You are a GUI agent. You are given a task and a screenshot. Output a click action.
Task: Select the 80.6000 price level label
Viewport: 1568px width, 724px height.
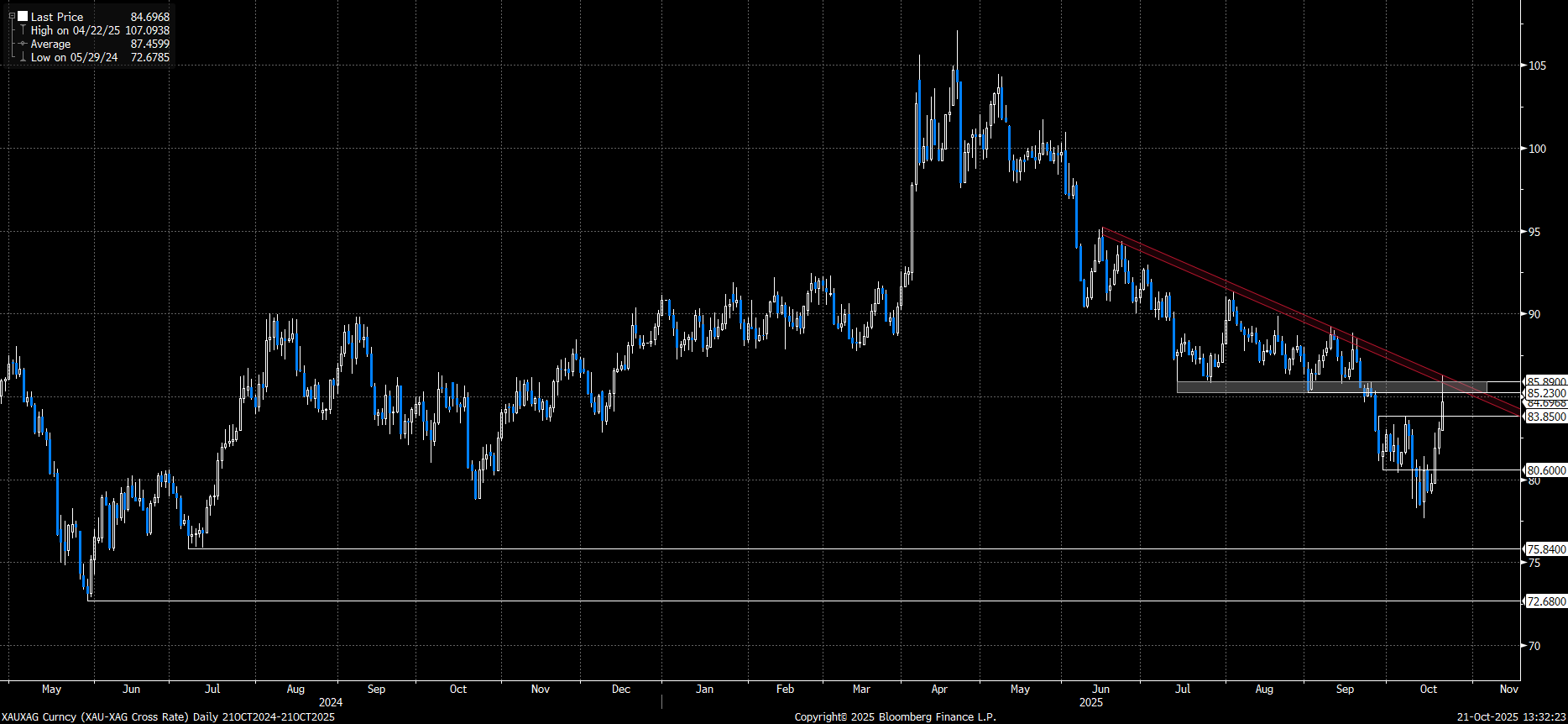click(1545, 470)
